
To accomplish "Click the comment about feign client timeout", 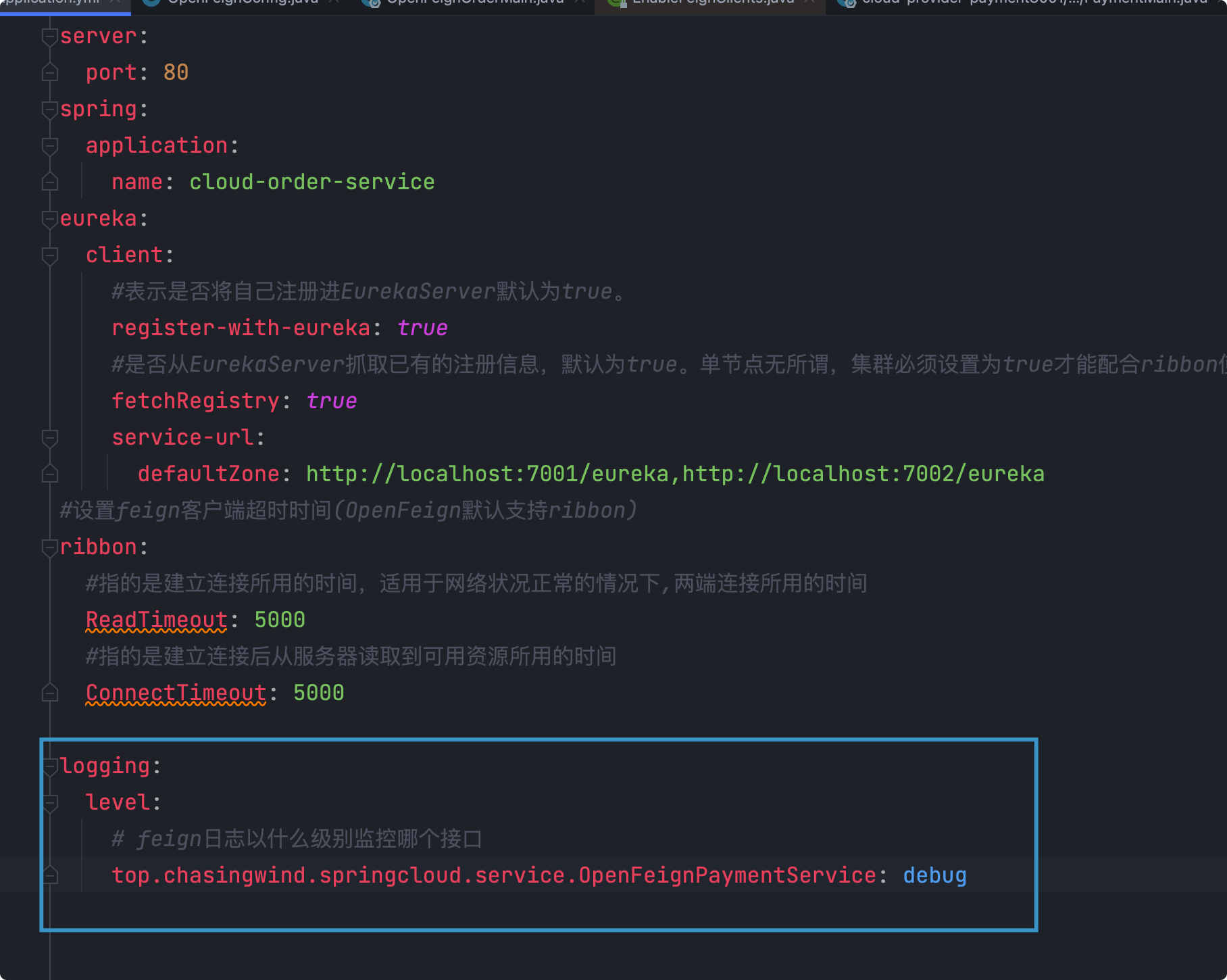I will tap(349, 511).
